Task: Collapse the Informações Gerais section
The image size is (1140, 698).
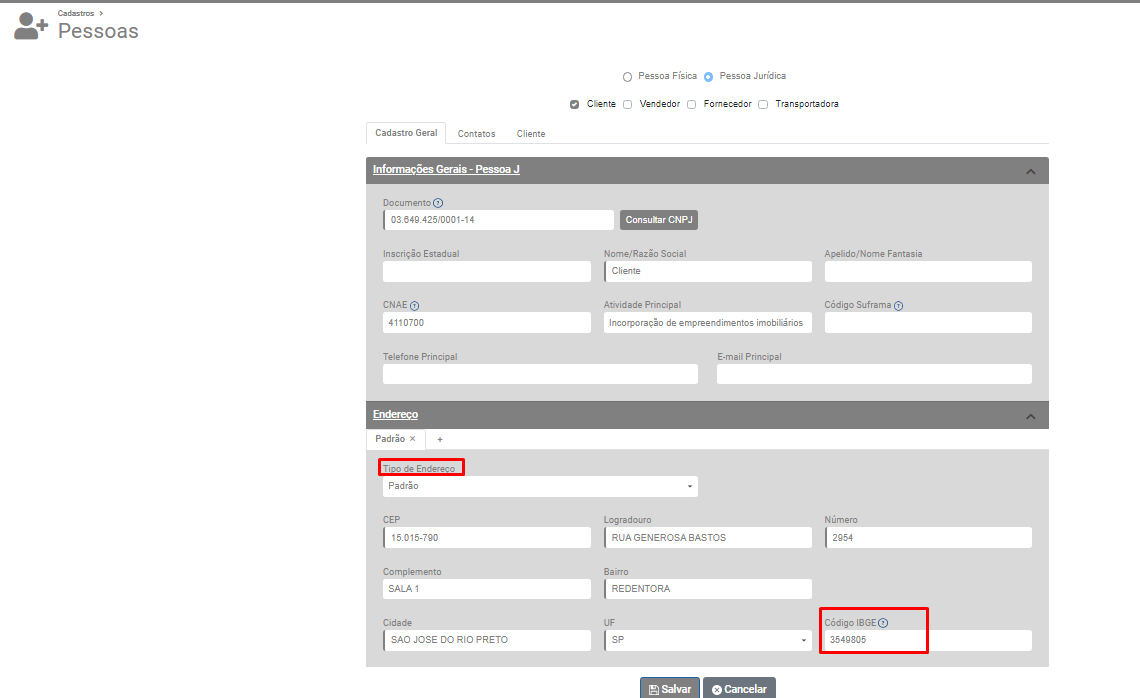Action: (x=1030, y=171)
